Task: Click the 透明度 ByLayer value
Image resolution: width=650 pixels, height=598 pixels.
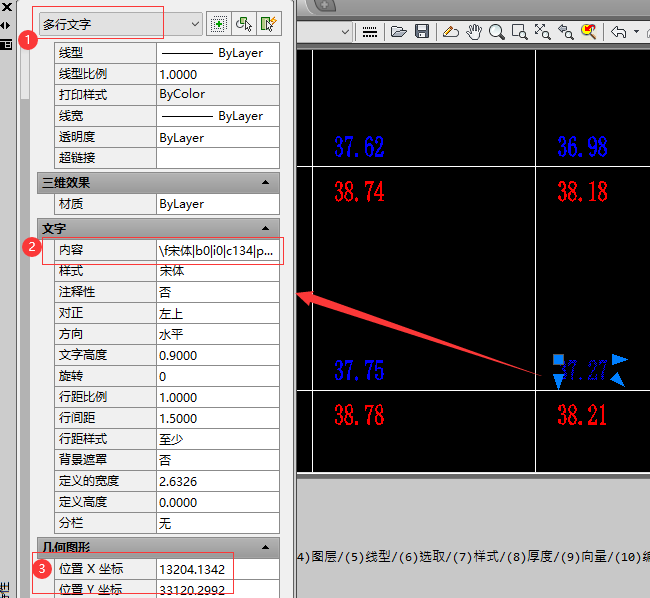Action: pyautogui.click(x=218, y=137)
